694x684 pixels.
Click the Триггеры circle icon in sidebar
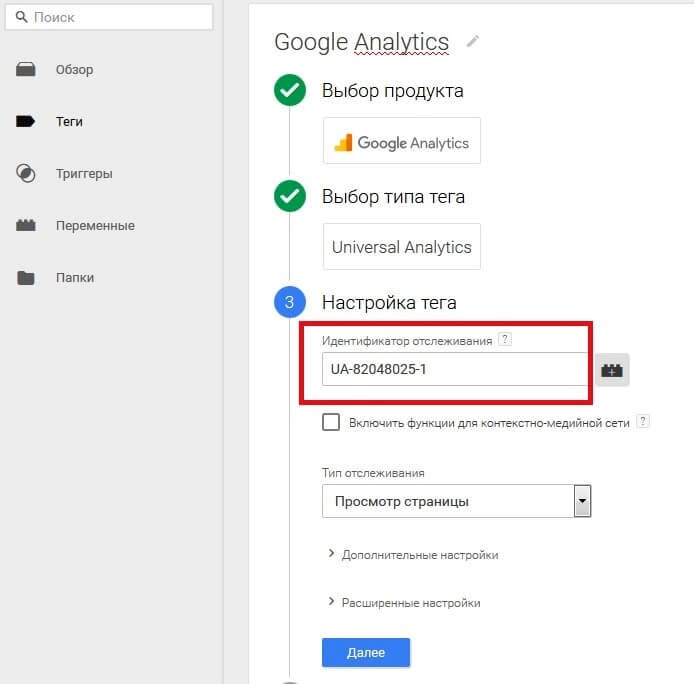[26, 173]
